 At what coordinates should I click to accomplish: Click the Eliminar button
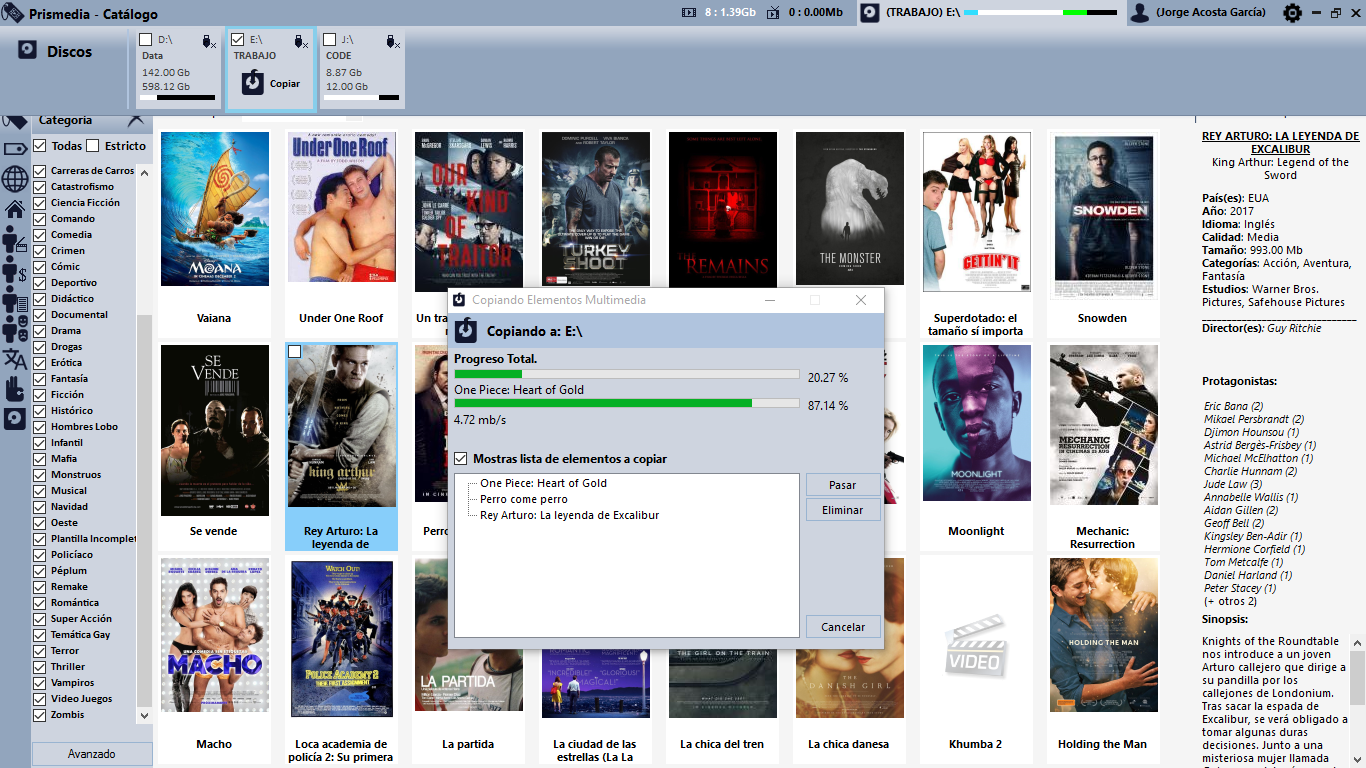(x=843, y=510)
